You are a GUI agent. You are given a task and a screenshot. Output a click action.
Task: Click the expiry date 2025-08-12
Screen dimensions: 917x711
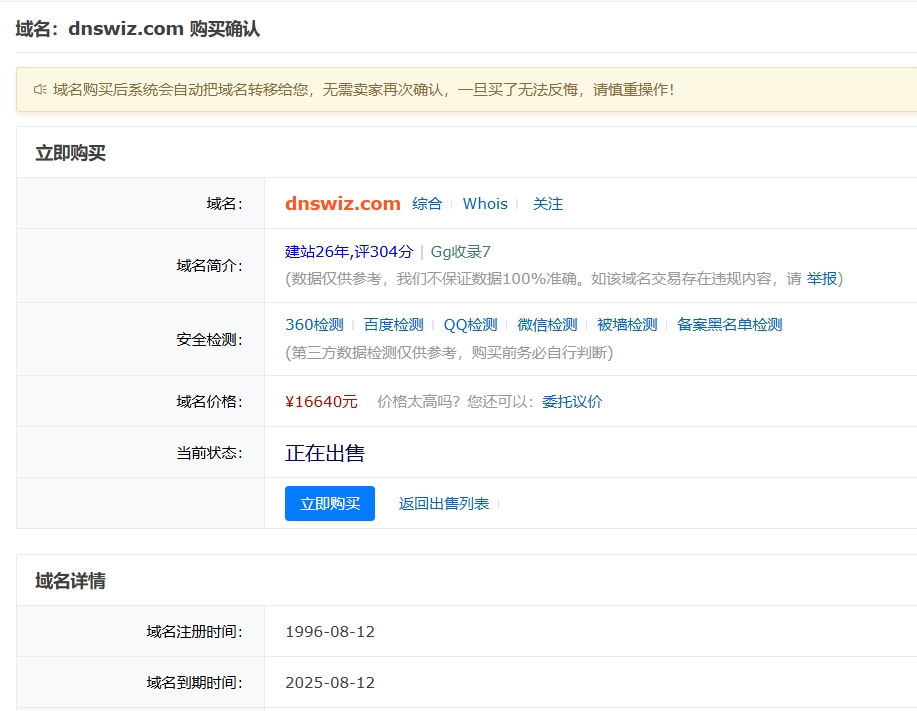(330, 683)
